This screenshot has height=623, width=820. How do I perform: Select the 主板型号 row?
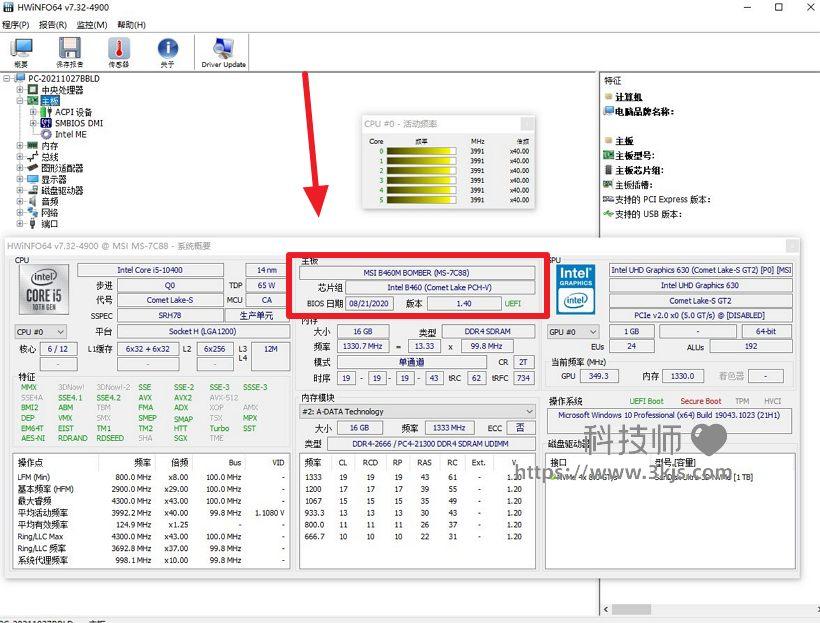pos(635,155)
